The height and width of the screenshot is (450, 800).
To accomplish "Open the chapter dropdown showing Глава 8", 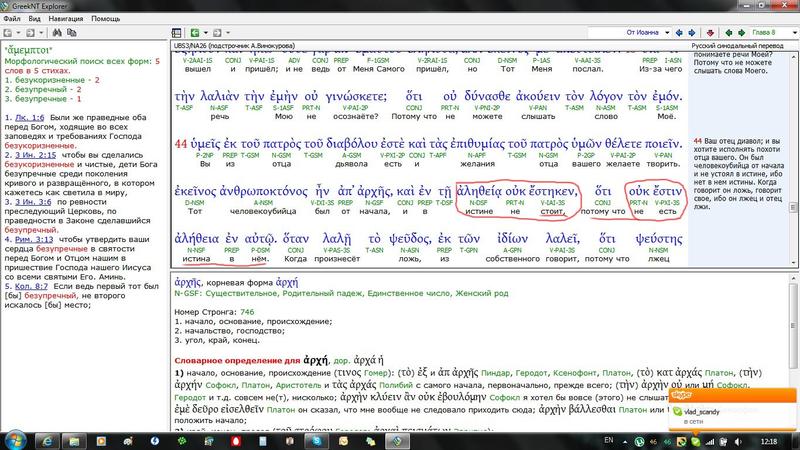I will click(764, 33).
